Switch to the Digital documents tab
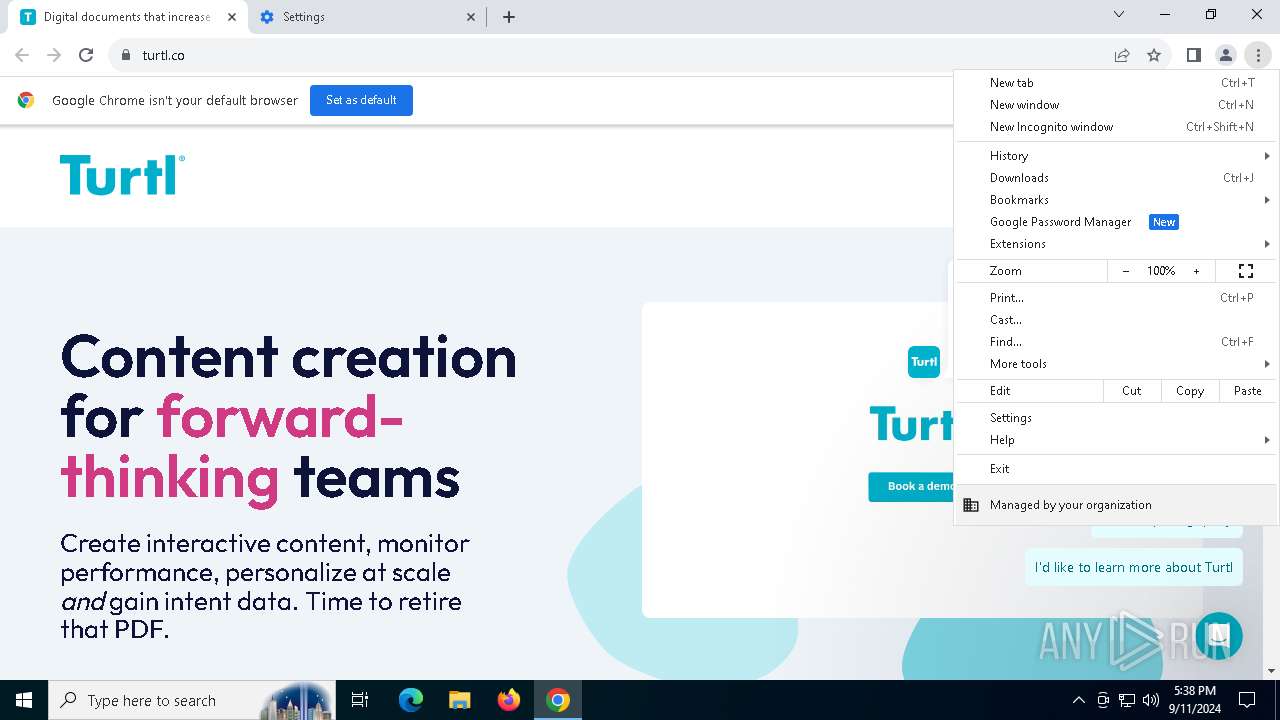Screen dimensions: 1280x720 tap(129, 17)
